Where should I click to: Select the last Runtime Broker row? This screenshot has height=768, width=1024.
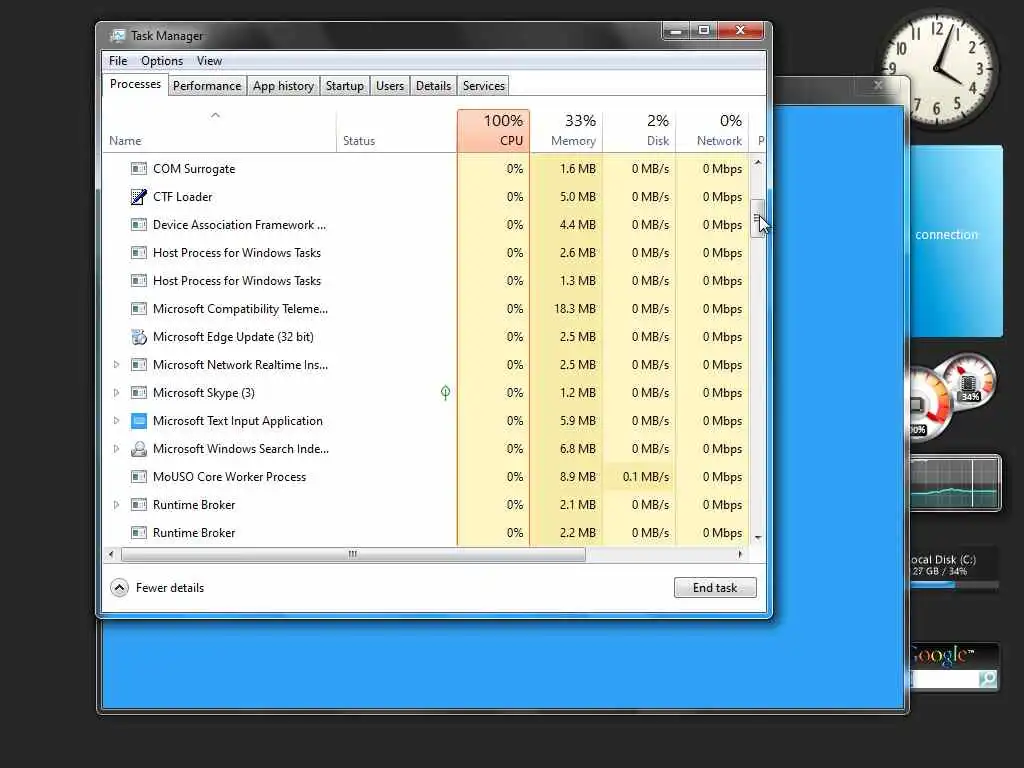426,533
